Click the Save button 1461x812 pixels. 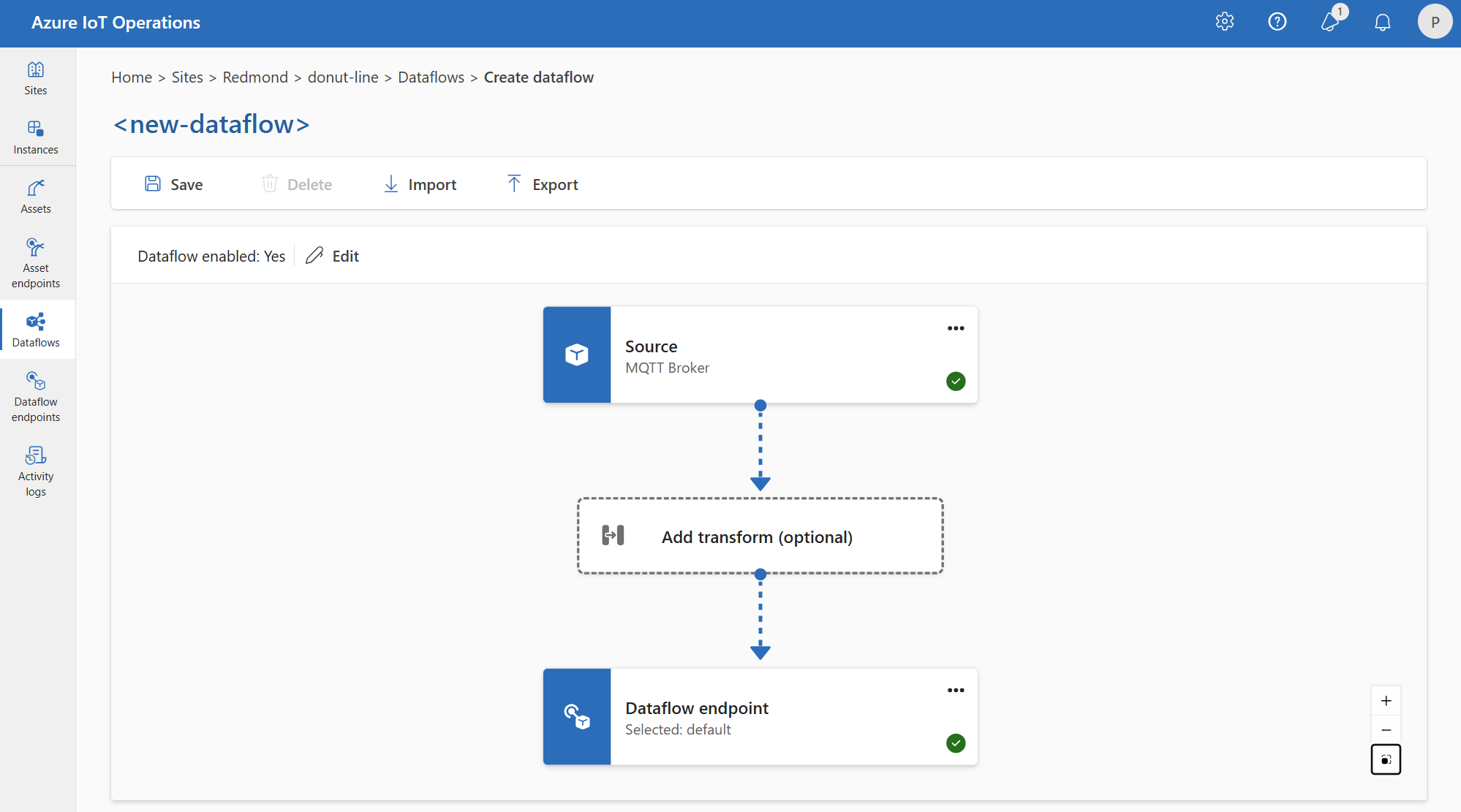(x=173, y=184)
